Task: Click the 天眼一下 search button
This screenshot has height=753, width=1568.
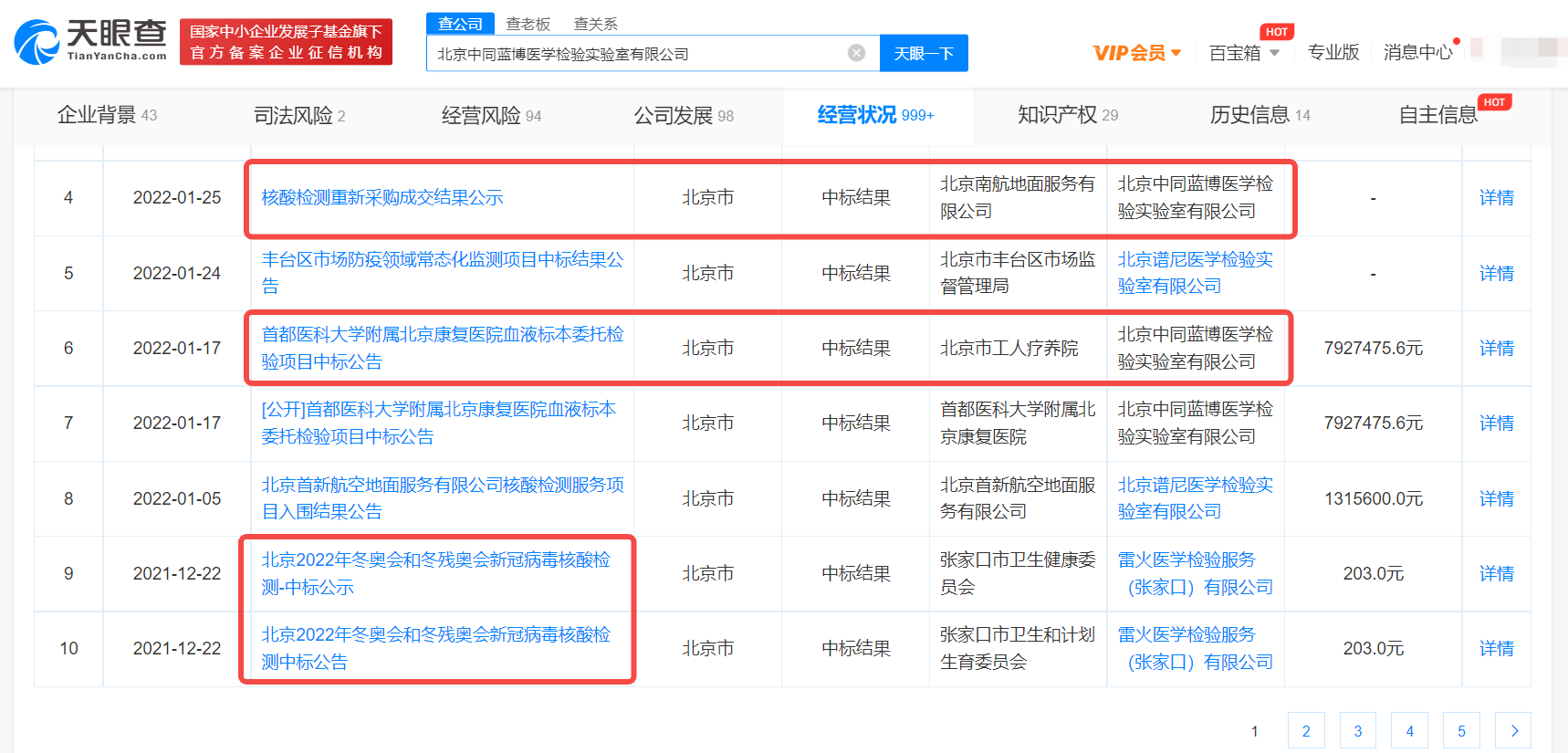Action: 924,53
